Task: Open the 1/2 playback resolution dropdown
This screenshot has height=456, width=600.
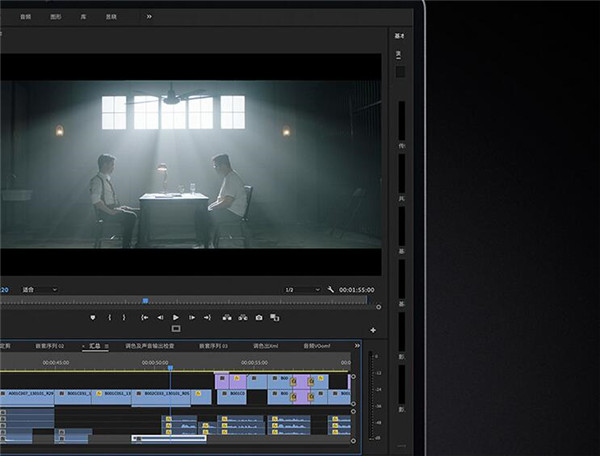Action: (302, 290)
